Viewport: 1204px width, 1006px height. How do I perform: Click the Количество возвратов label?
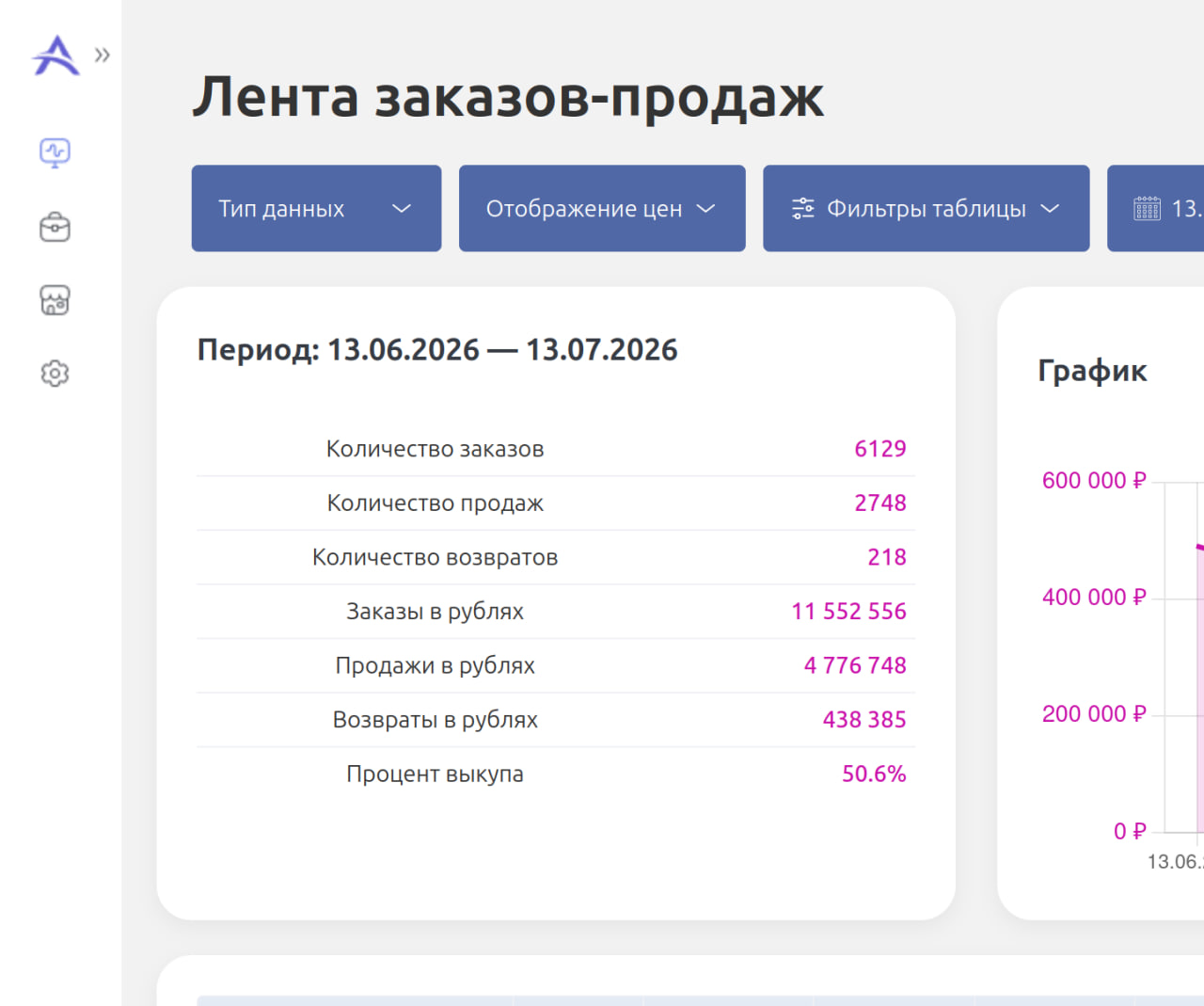pos(436,557)
